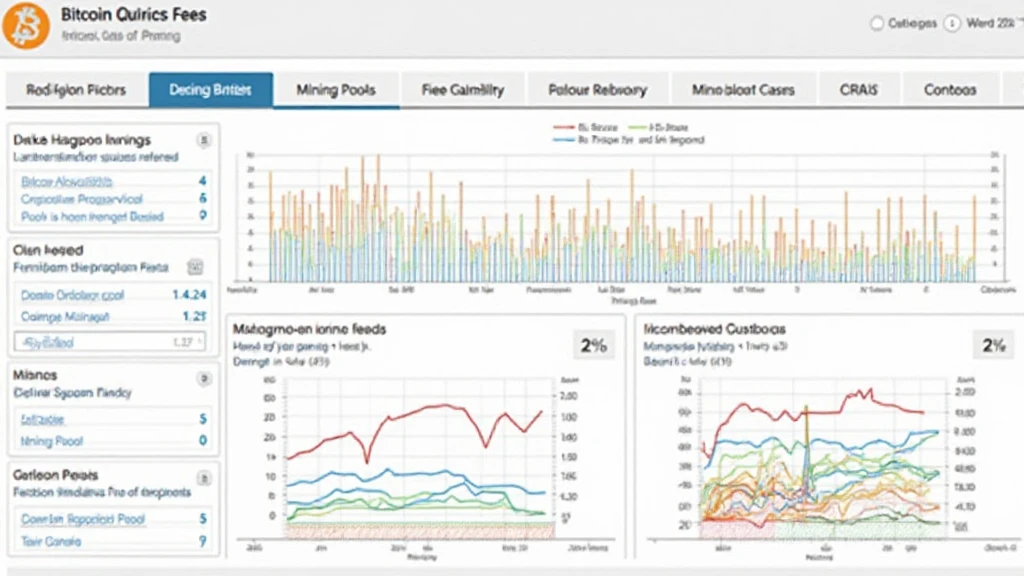
Task: Open the CRAIS tab
Action: coord(860,90)
